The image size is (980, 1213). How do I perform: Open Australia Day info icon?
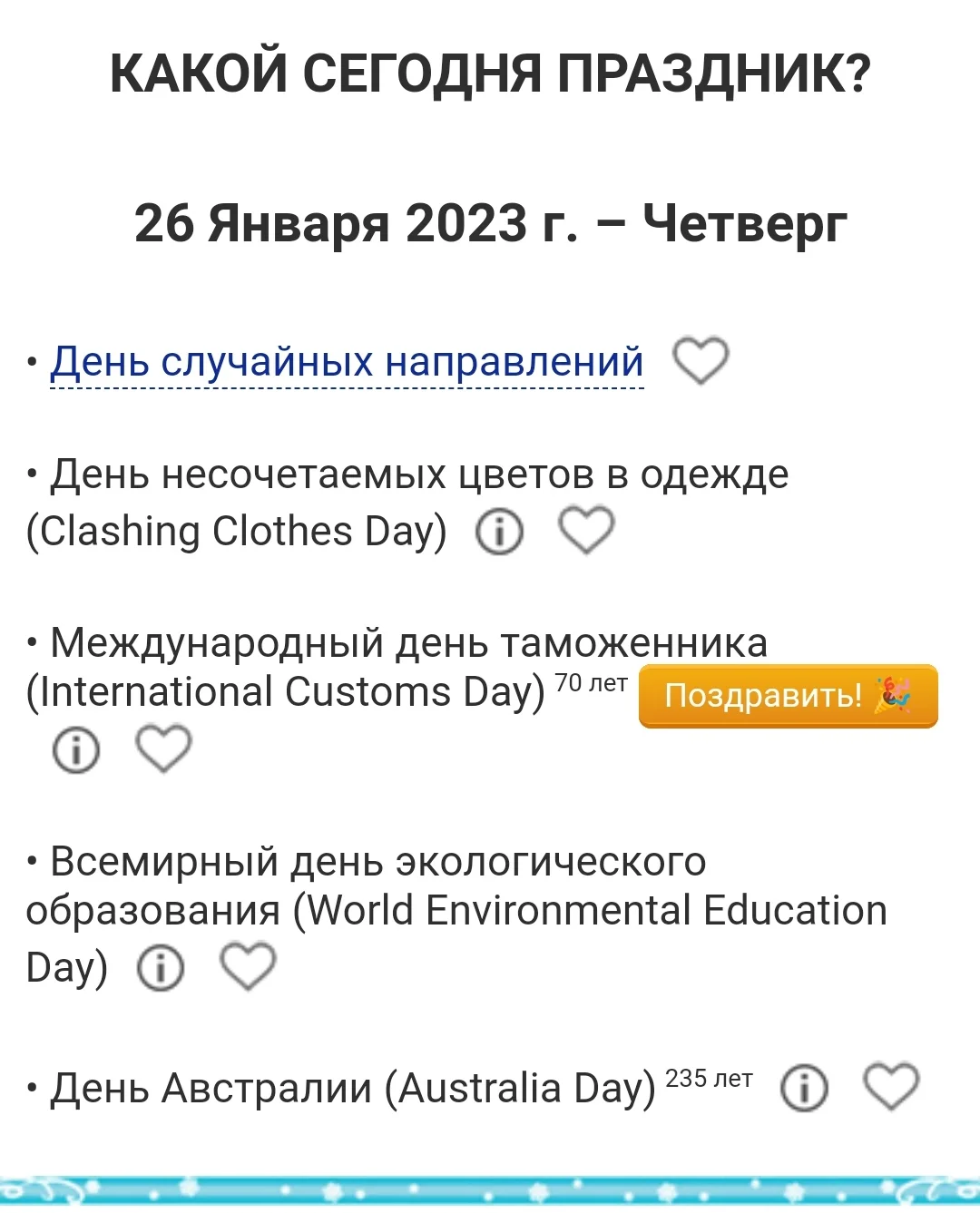click(805, 1088)
